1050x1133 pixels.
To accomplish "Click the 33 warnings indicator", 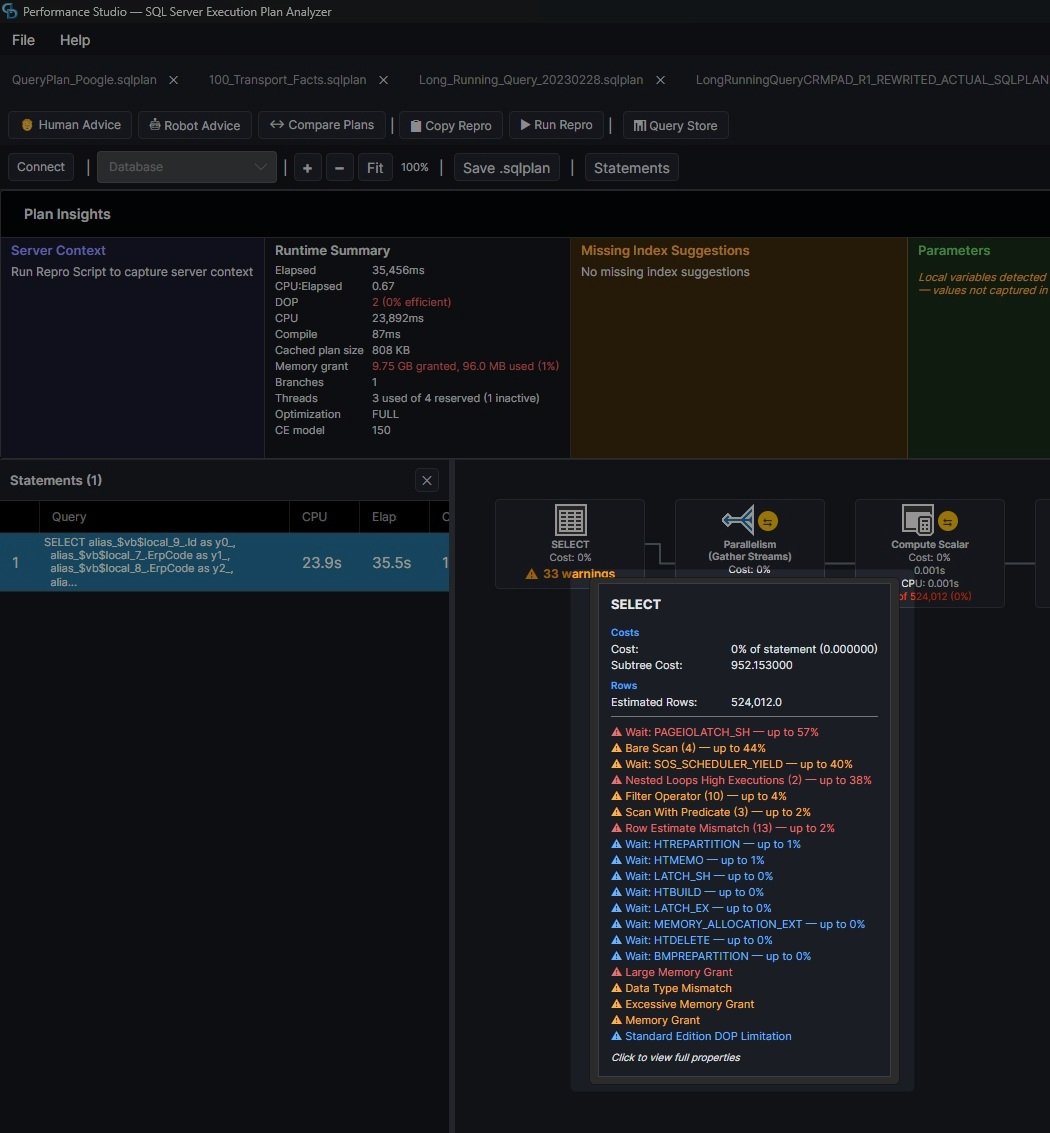I will tap(570, 574).
